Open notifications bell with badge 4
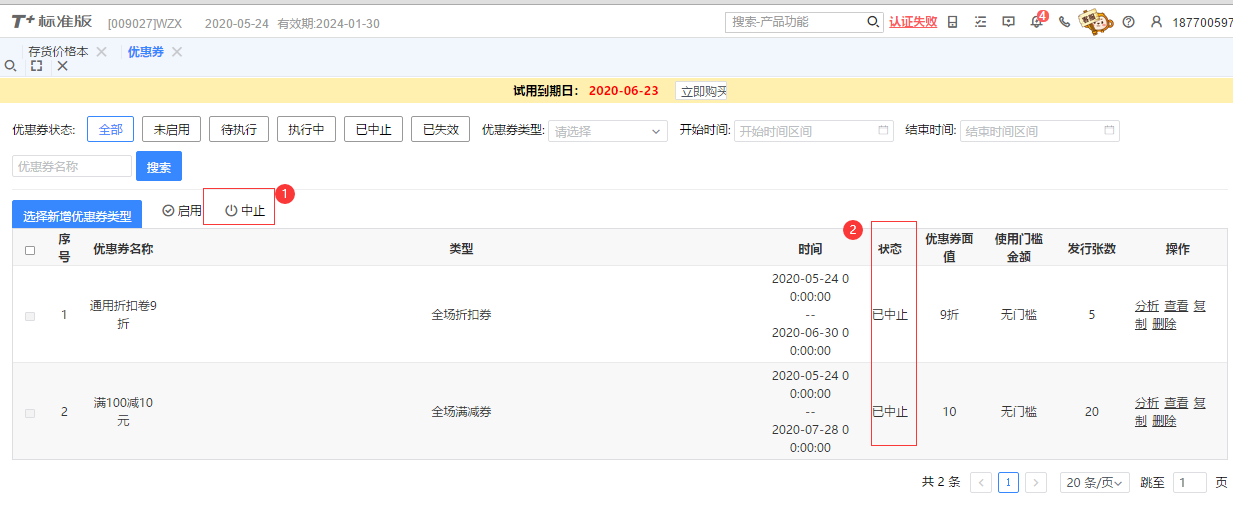The image size is (1233, 513). 1037,21
